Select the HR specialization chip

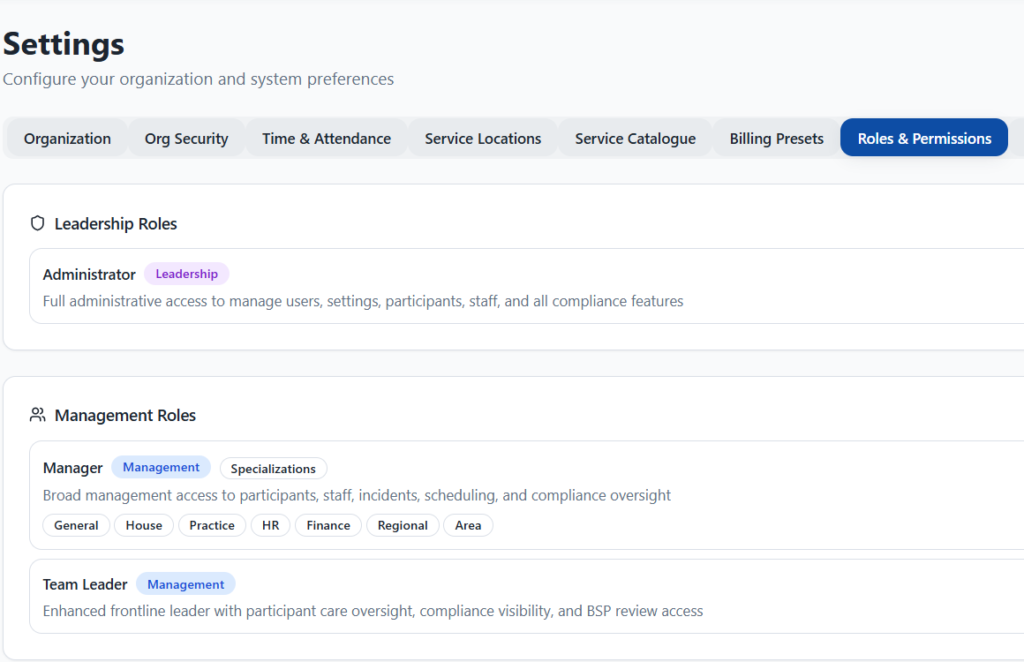pyautogui.click(x=270, y=526)
